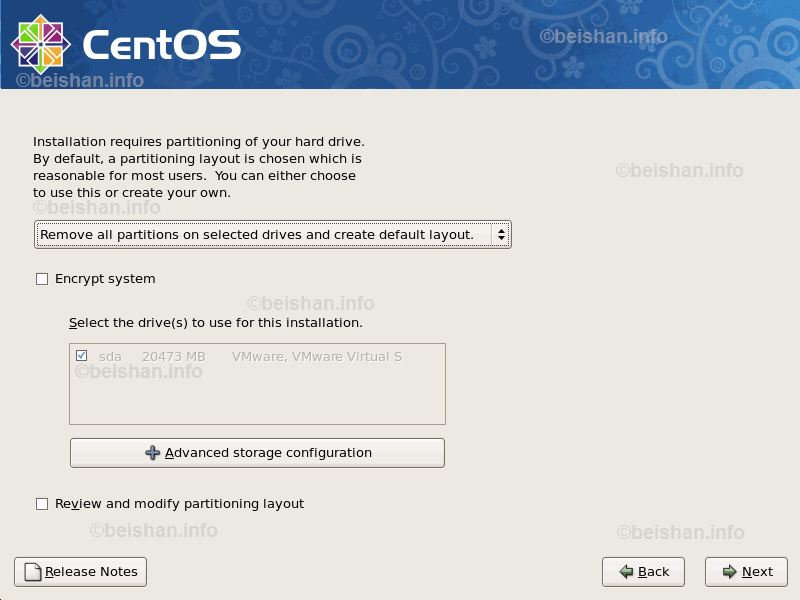Check Review and modify partitioning layout box
The width and height of the screenshot is (800, 600).
click(x=42, y=504)
